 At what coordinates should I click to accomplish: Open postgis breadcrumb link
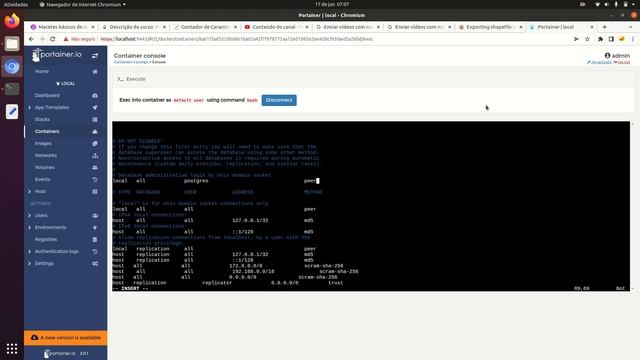tap(142, 62)
